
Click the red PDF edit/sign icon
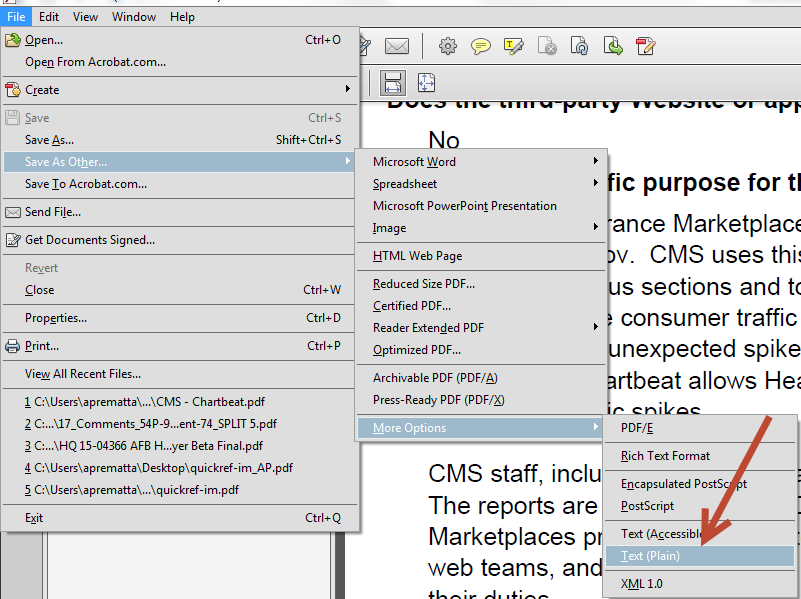click(x=646, y=46)
